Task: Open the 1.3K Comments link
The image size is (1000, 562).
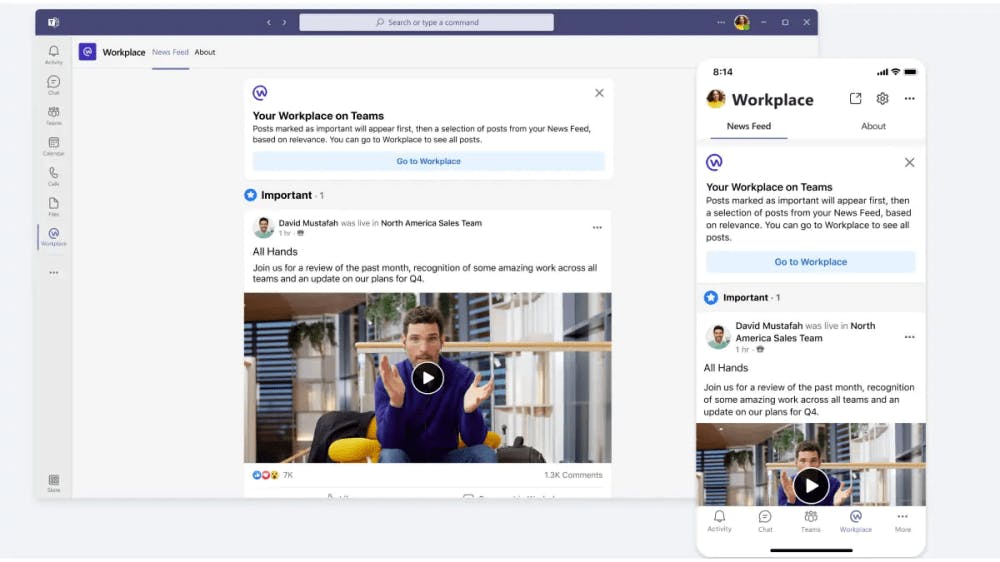Action: coord(573,475)
